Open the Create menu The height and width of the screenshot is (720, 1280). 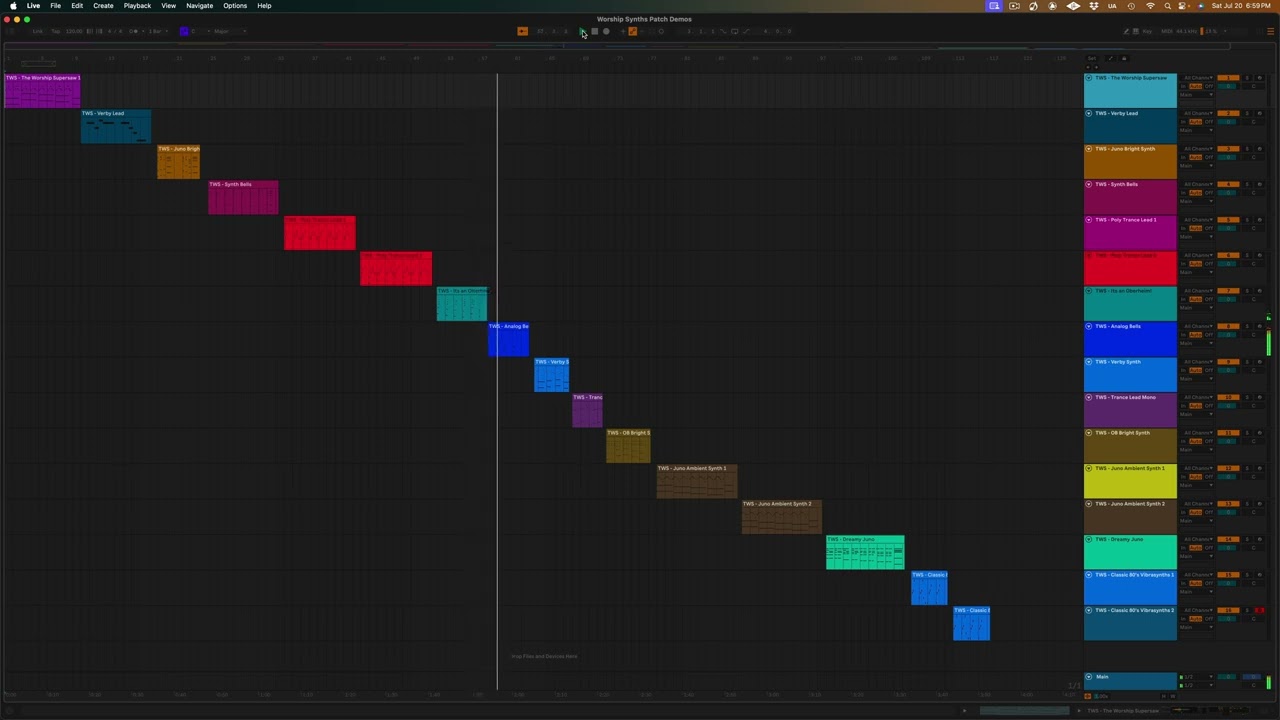pos(103,6)
